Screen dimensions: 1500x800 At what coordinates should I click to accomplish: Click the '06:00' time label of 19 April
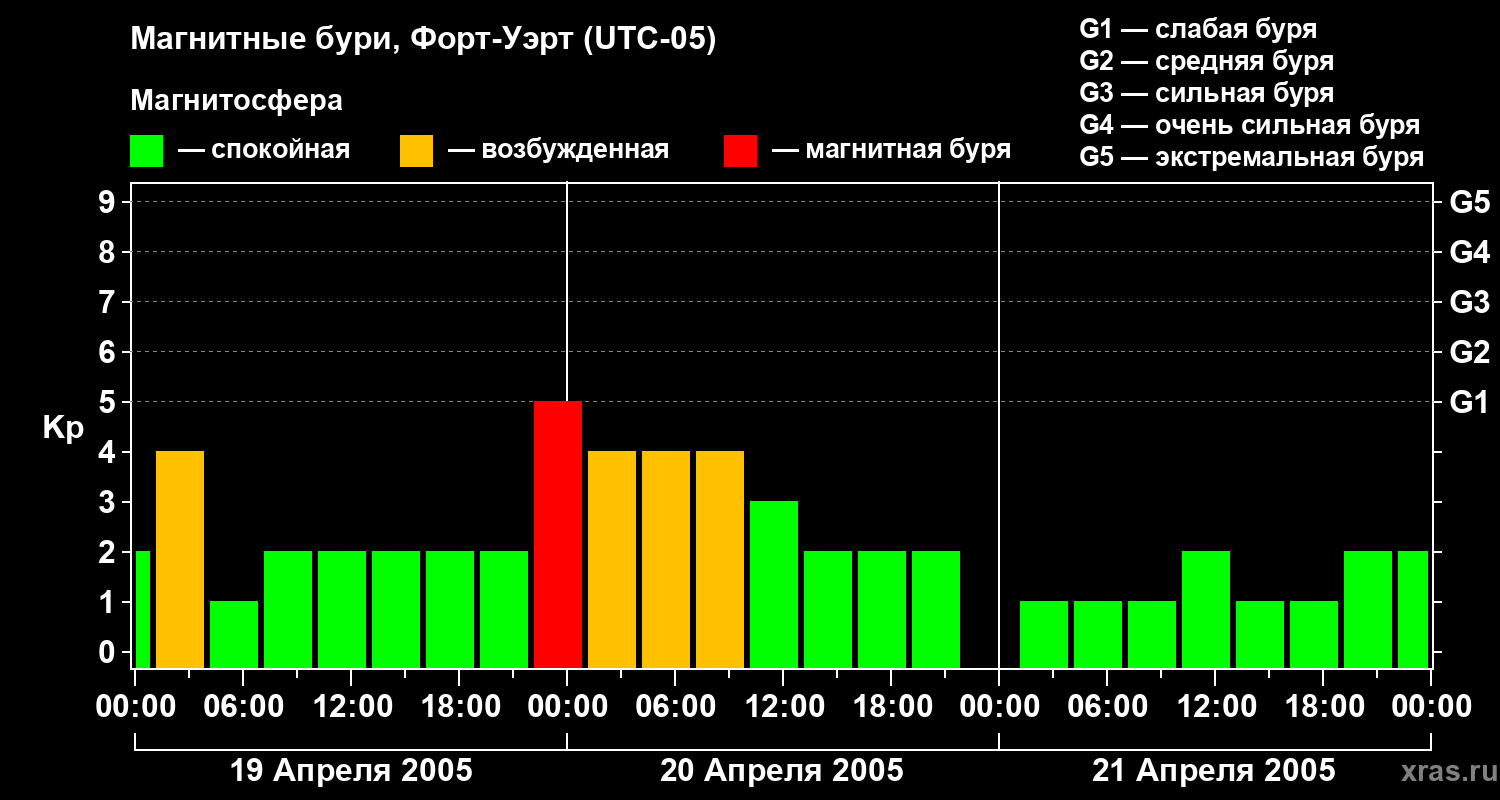pos(243,707)
